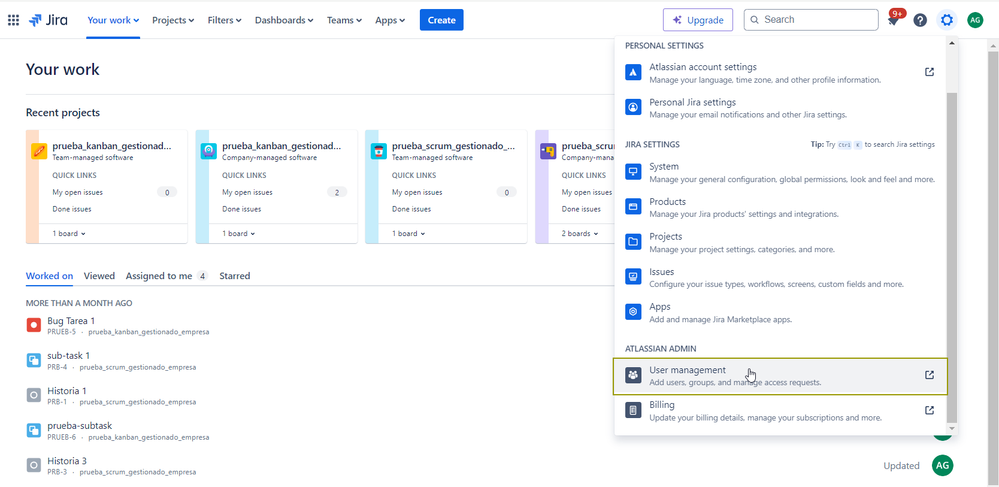Open the Help question mark icon

(x=920, y=20)
